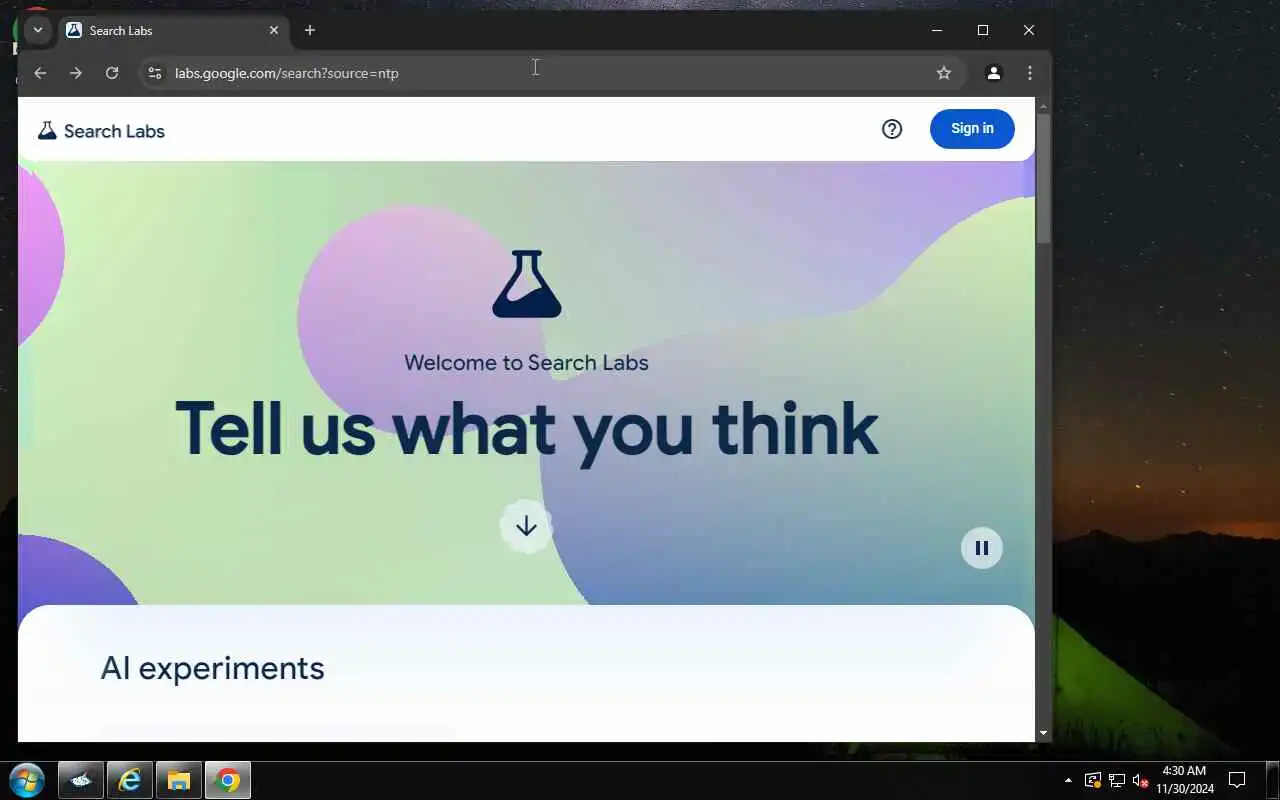Click the Chrome forward arrow button

click(x=76, y=73)
